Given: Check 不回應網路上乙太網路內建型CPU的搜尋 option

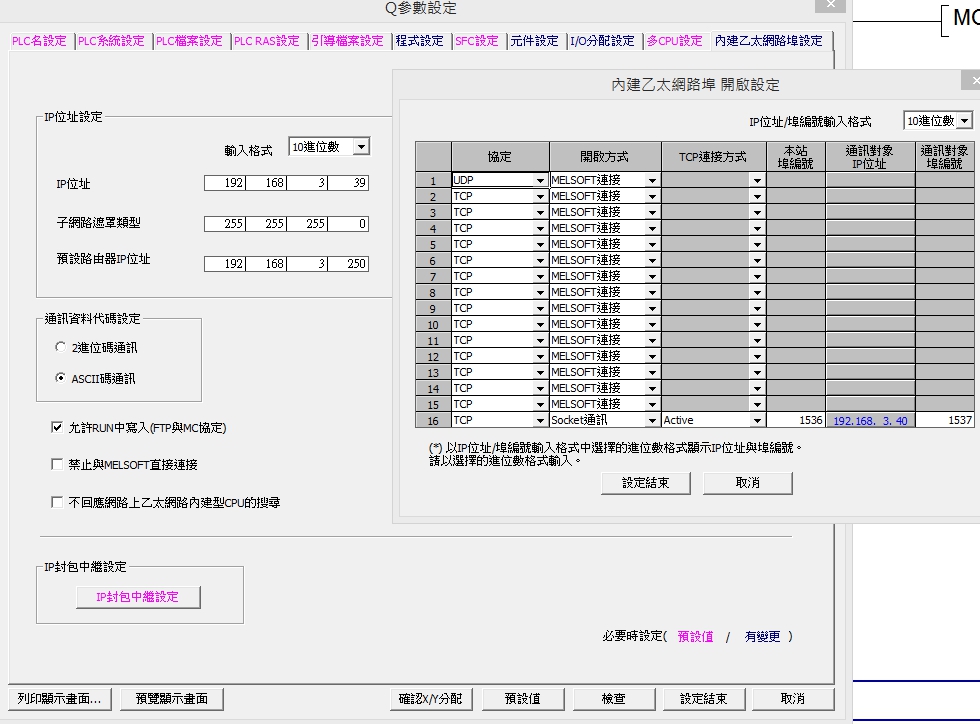Looking at the screenshot, I should pos(57,503).
